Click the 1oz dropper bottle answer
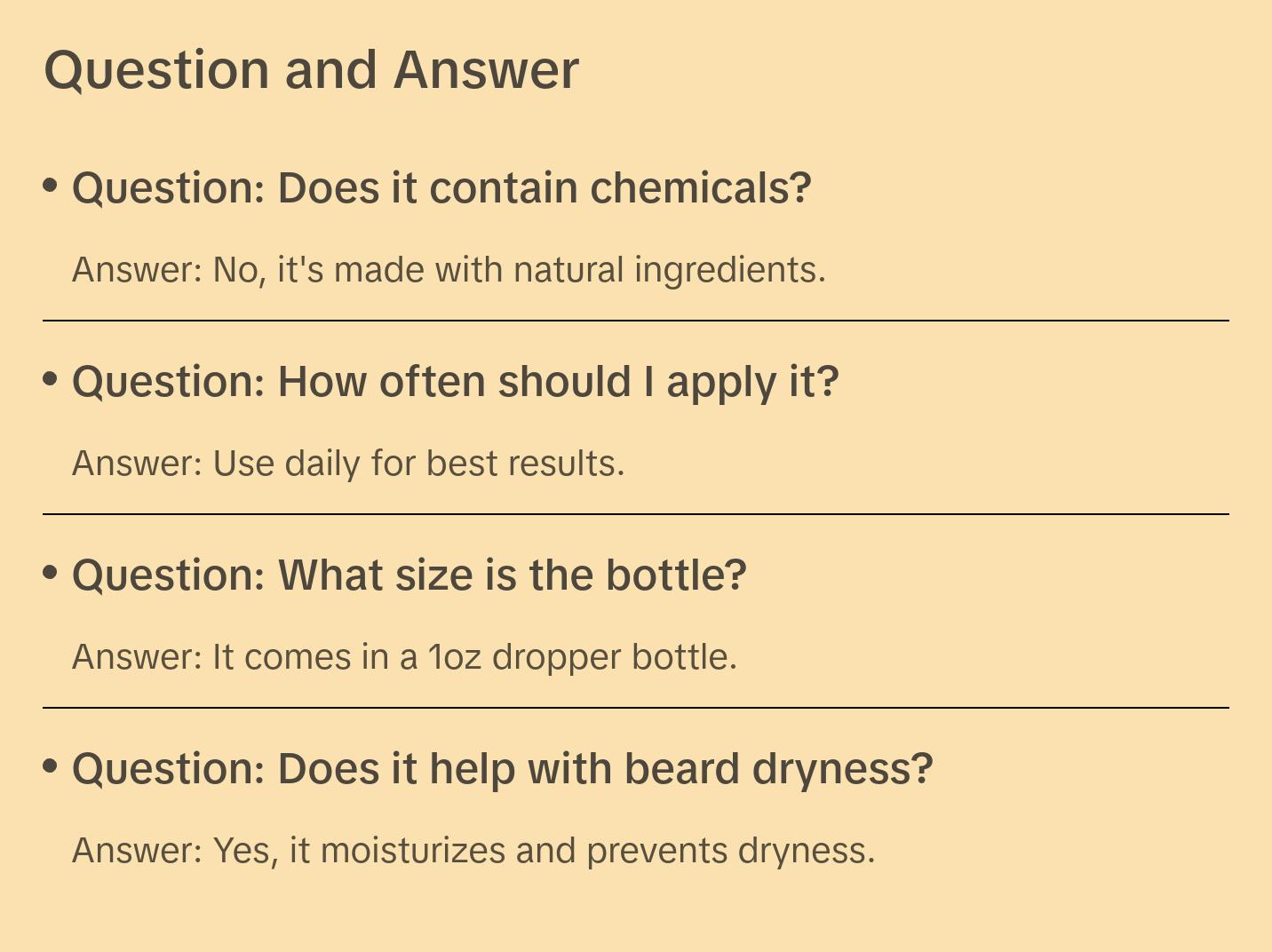 404,657
